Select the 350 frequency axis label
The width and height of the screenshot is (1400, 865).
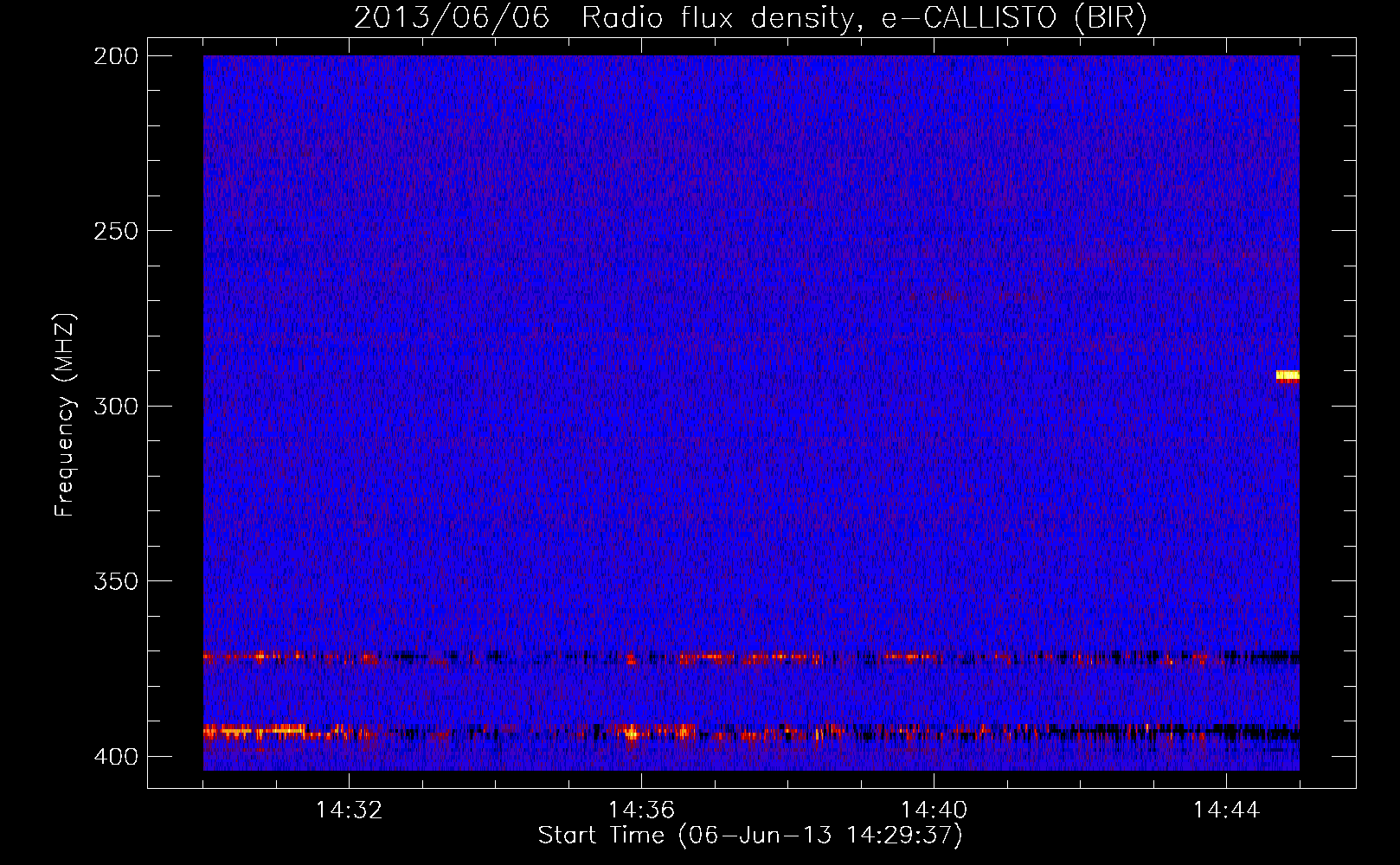[115, 581]
